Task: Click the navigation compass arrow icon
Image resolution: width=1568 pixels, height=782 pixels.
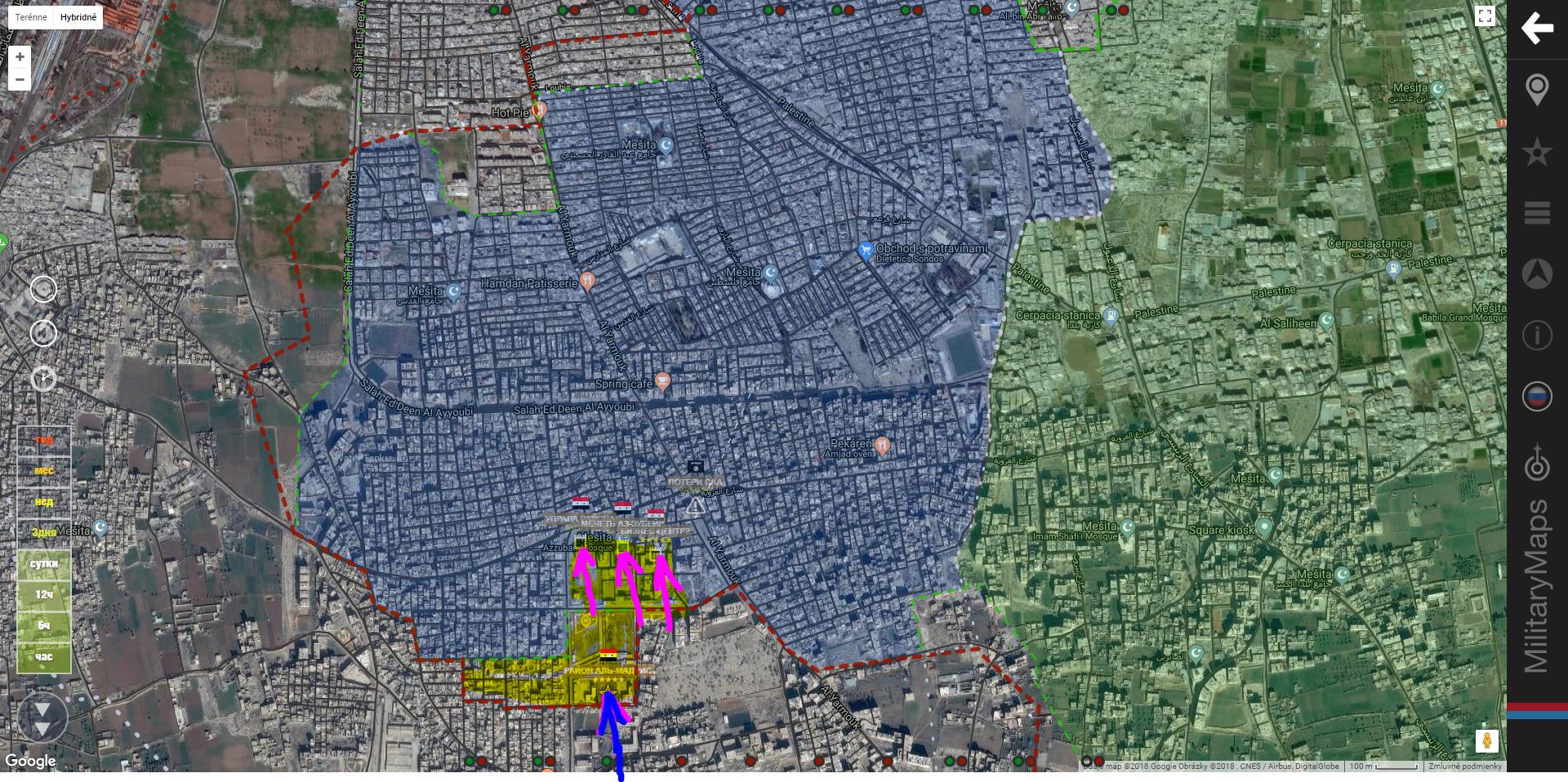Action: [1537, 274]
